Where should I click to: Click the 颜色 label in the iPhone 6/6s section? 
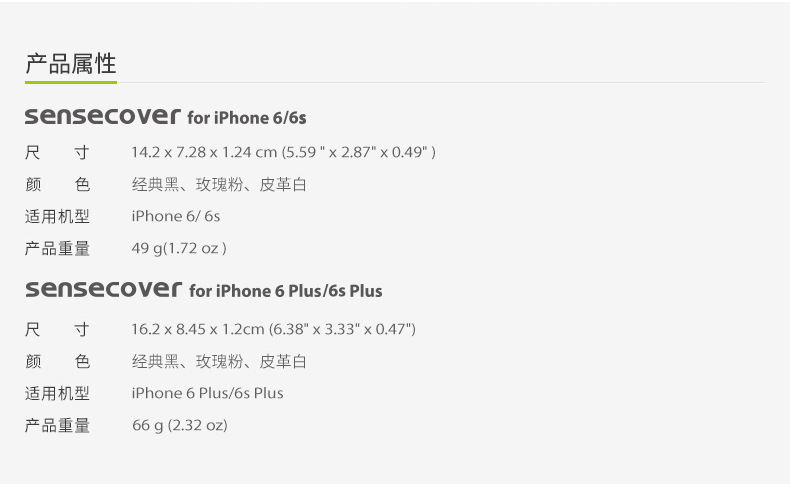tap(57, 185)
